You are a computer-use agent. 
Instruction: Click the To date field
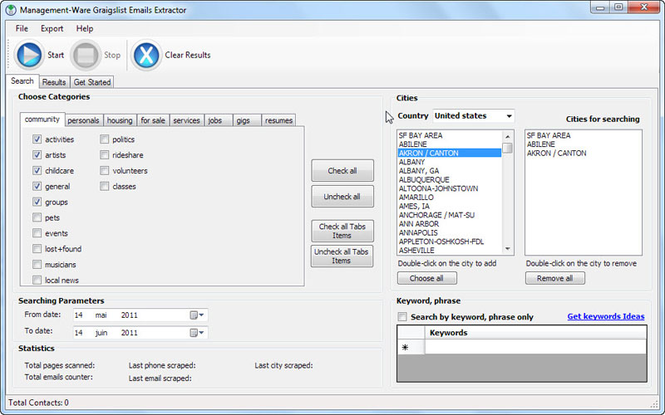coord(140,333)
